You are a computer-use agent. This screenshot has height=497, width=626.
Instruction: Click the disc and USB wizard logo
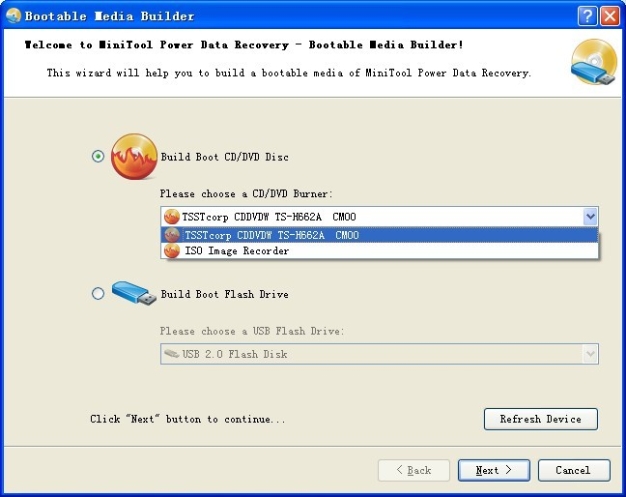(594, 63)
